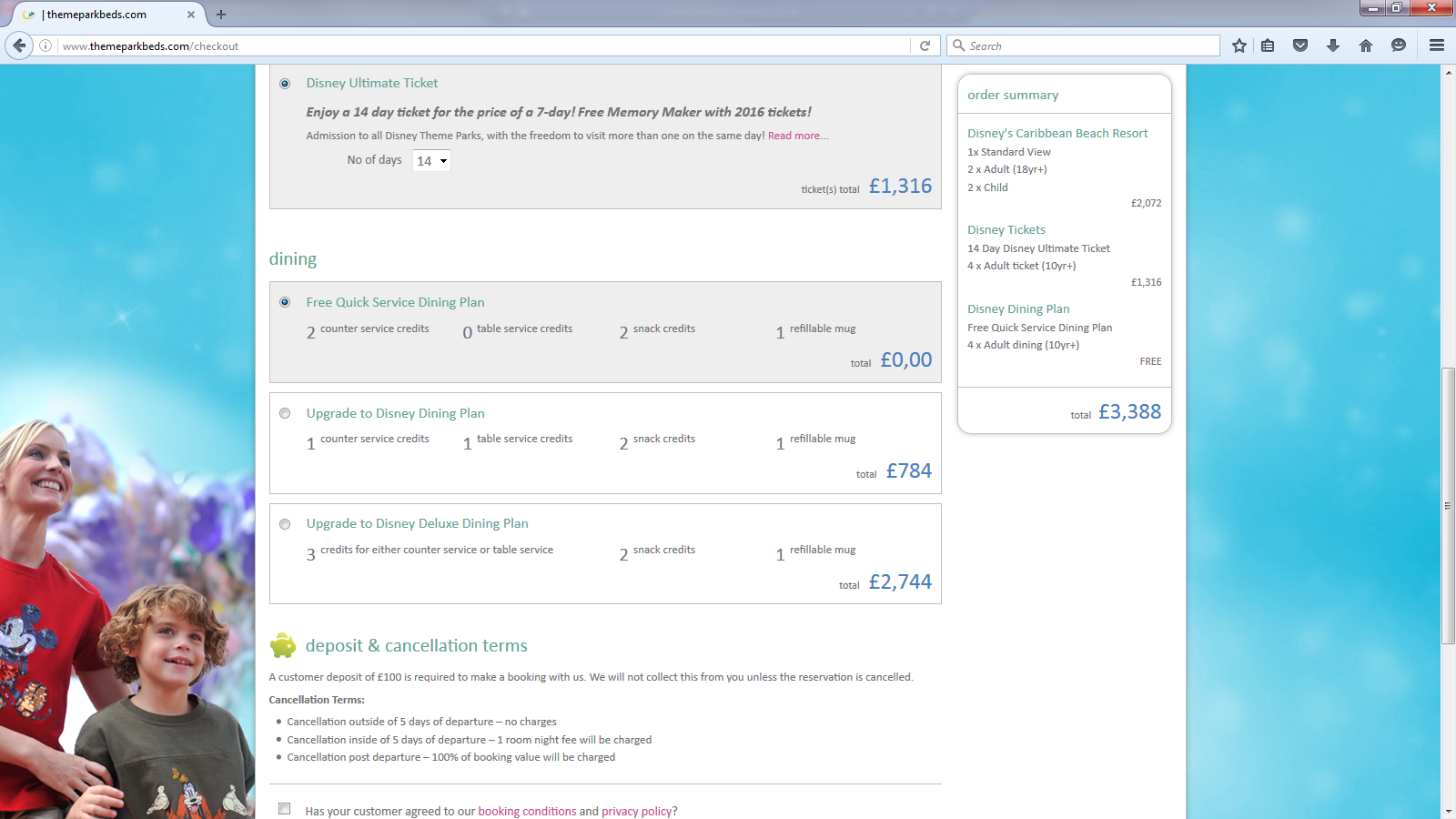The image size is (1456, 819).
Task: Click the £784 dining plan total
Action: coord(909,470)
